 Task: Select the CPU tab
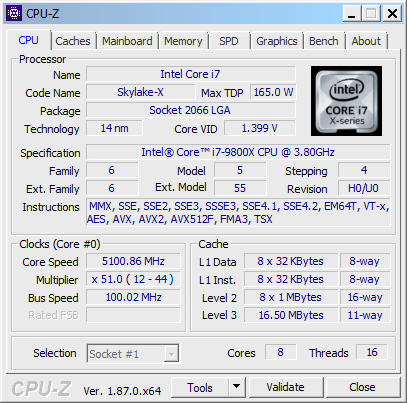pos(28,40)
